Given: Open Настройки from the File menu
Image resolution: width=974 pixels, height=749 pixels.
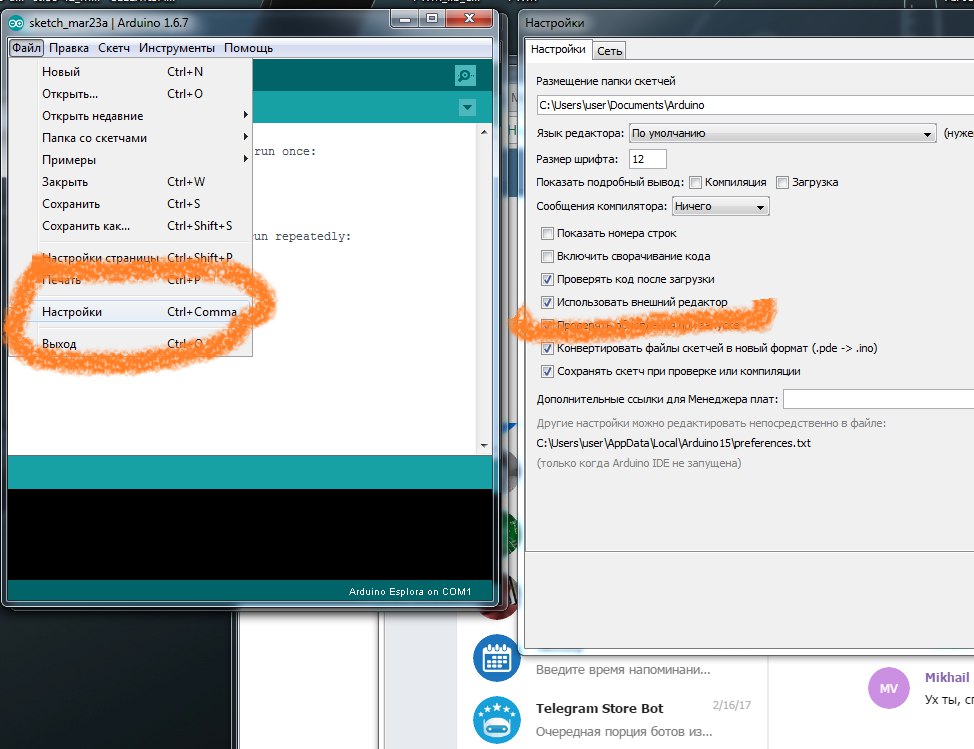Looking at the screenshot, I should coord(130,312).
